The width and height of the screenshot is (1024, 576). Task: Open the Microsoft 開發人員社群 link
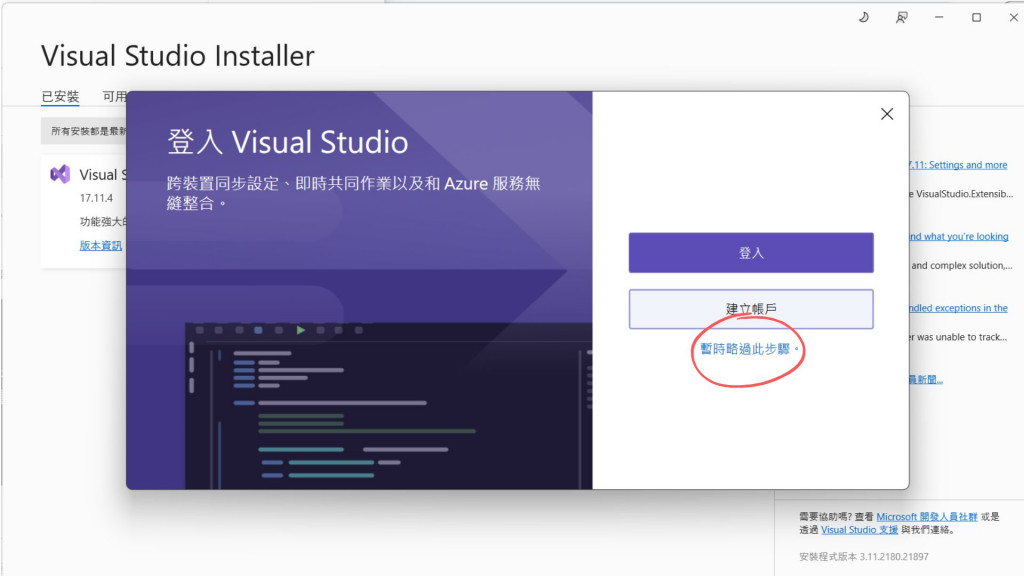pos(927,517)
